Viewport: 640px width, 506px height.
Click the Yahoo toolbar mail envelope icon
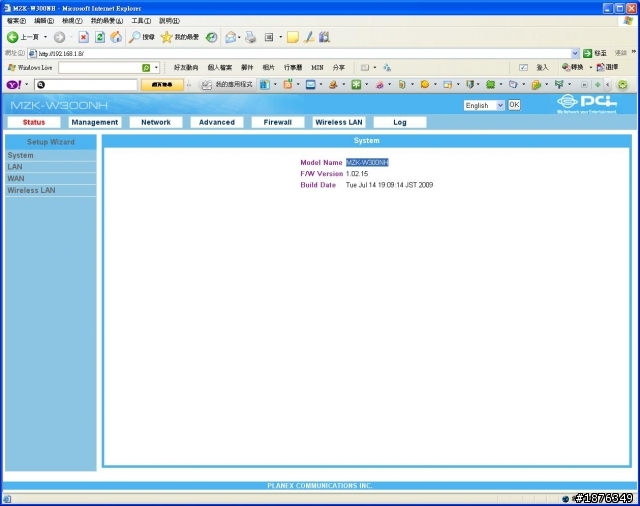[x=311, y=84]
